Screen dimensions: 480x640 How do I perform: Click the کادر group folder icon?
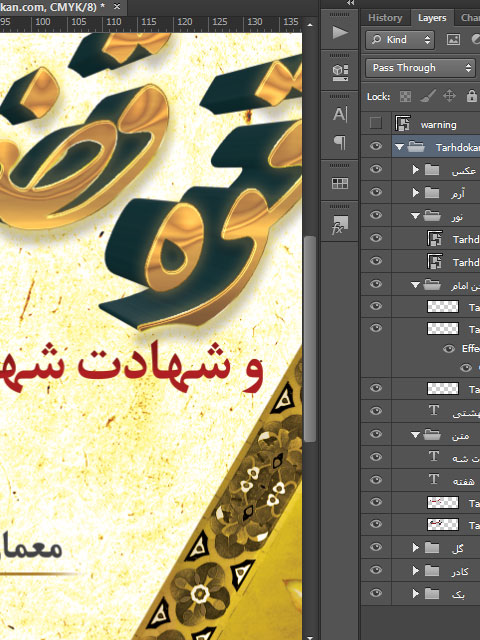432,571
